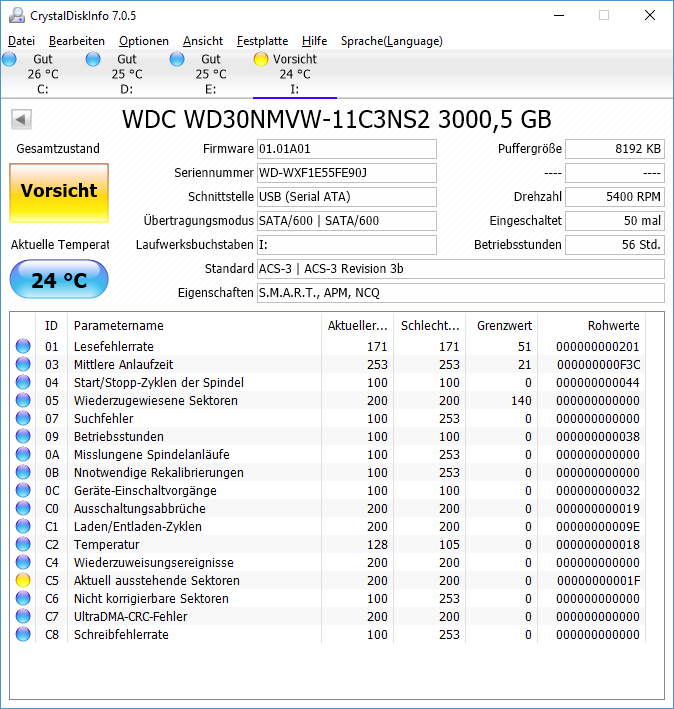Close the CrystalDiskInfo window

tap(650, 15)
